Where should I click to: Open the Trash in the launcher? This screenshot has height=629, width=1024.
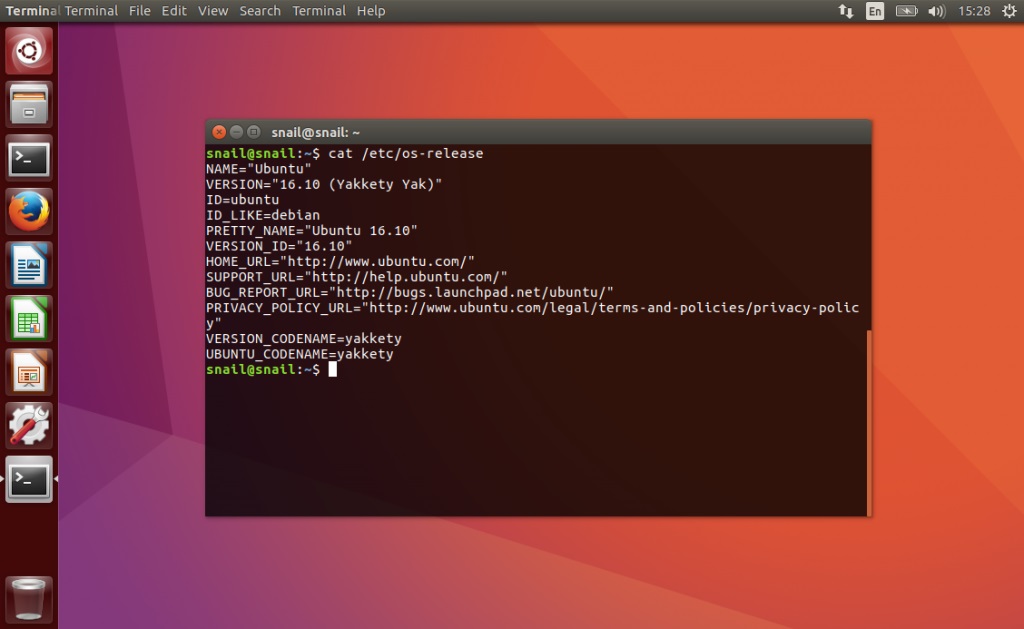tap(29, 598)
